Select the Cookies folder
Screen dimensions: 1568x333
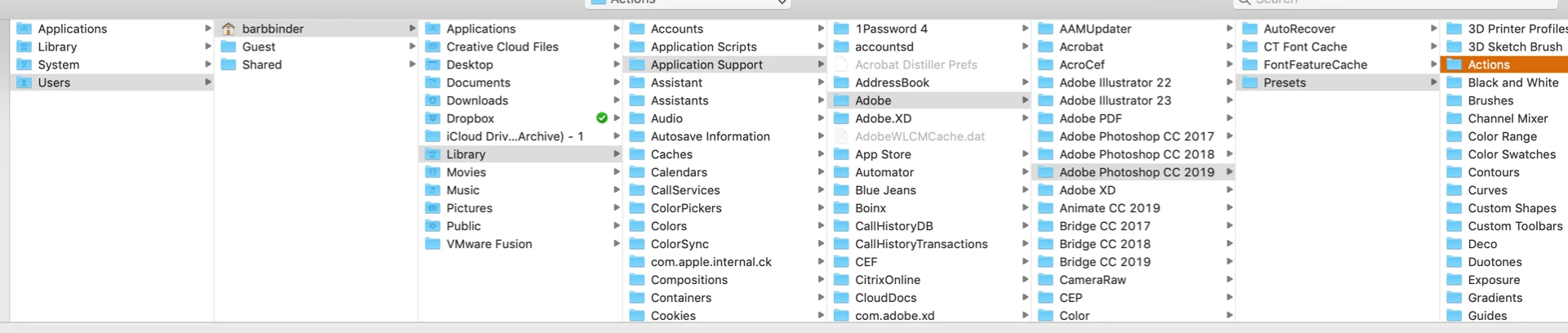(724, 315)
